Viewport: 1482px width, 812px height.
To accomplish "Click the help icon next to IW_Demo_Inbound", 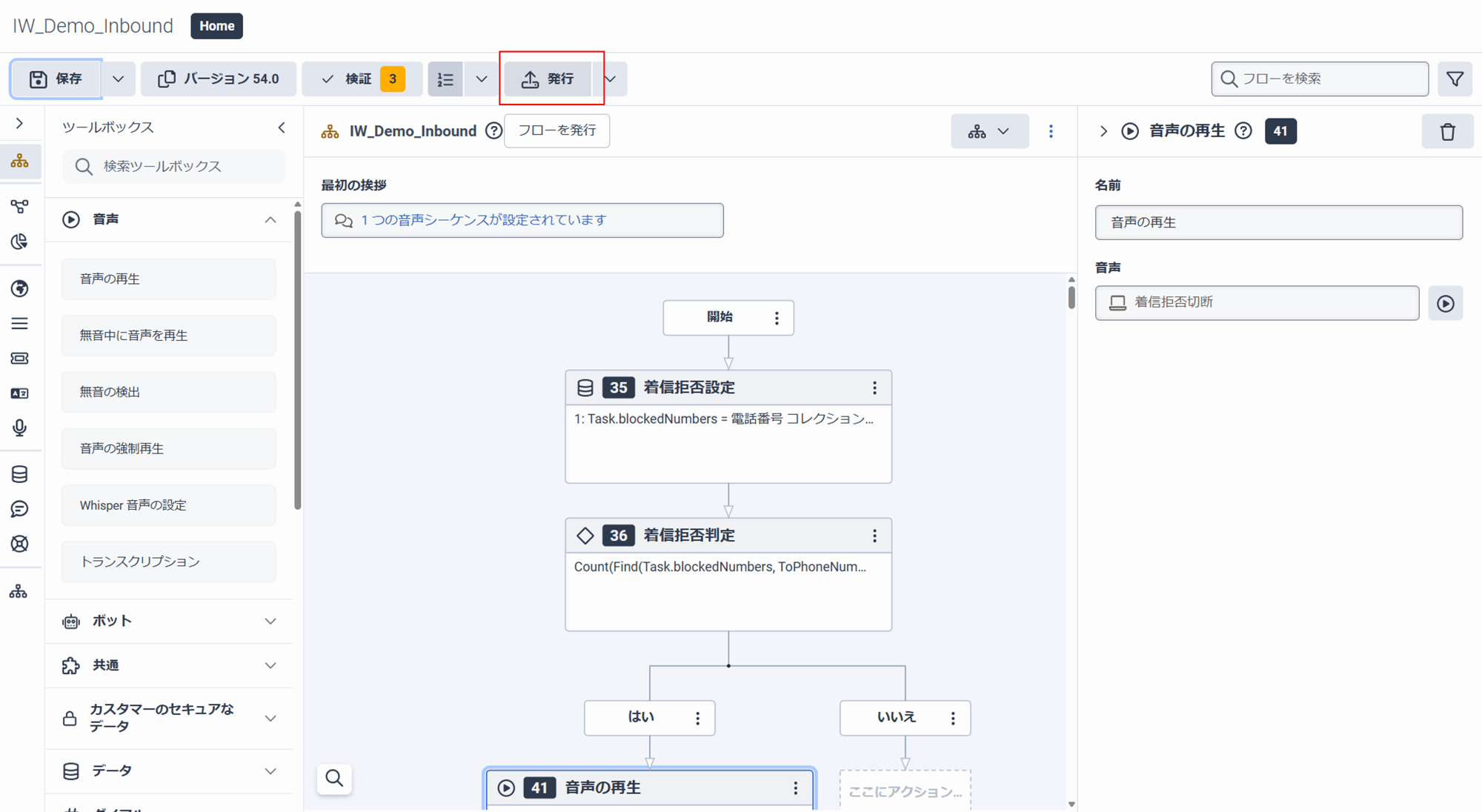I will (494, 131).
